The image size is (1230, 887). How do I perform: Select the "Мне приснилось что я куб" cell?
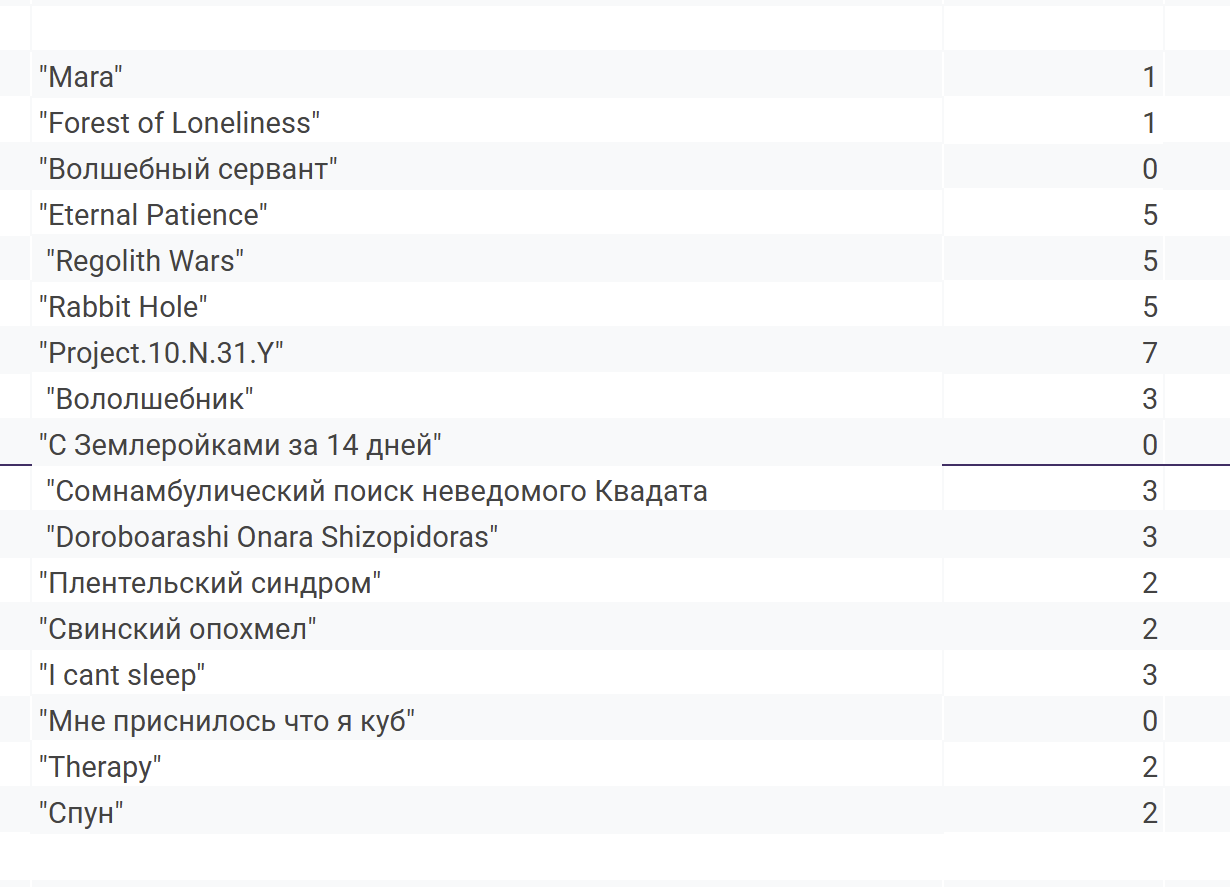click(487, 720)
